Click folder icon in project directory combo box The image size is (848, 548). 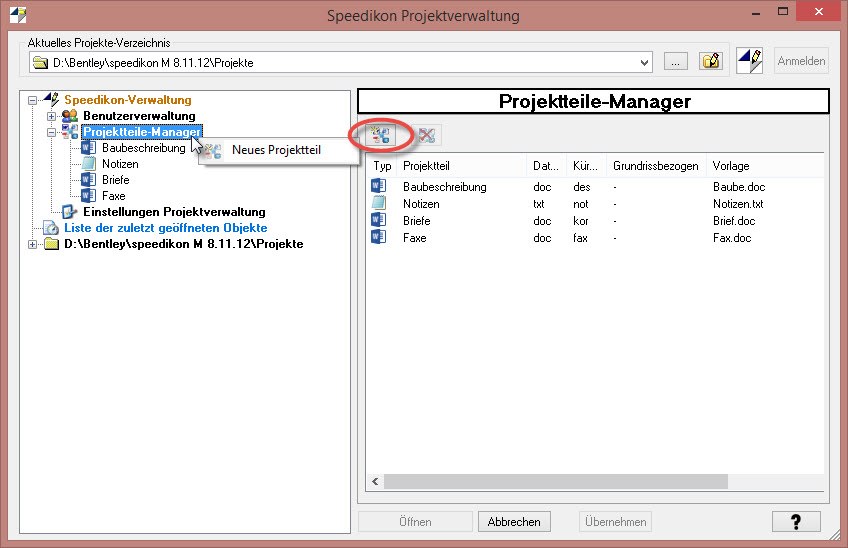(40, 63)
